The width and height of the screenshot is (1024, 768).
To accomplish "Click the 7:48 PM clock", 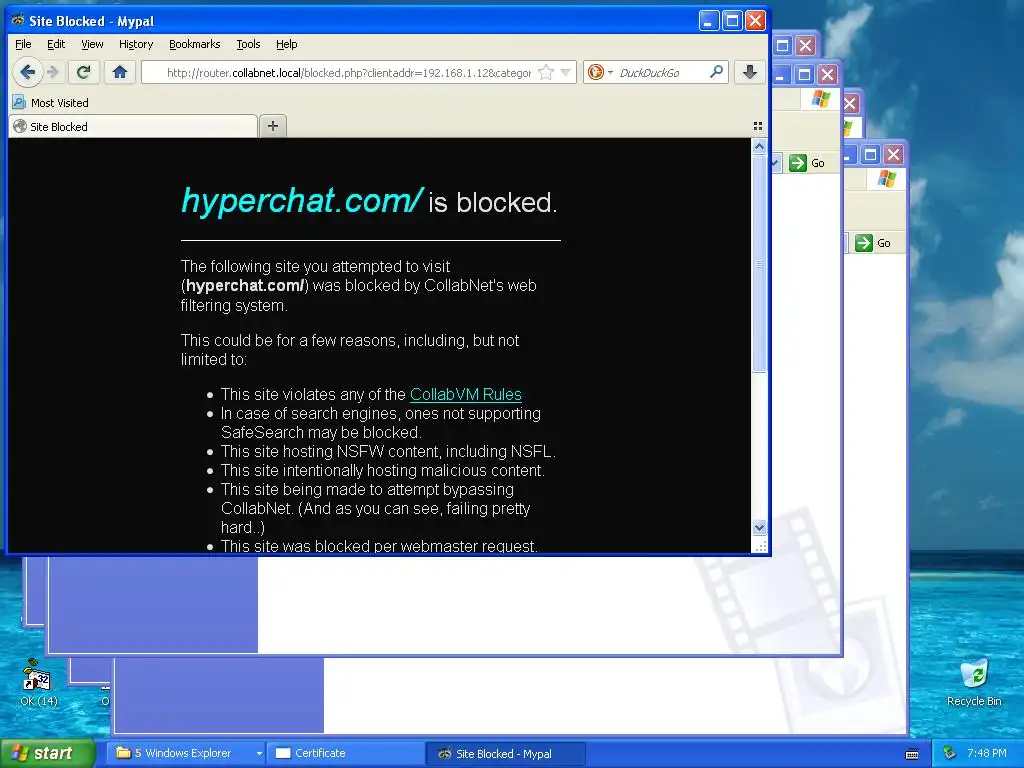I will click(x=987, y=753).
